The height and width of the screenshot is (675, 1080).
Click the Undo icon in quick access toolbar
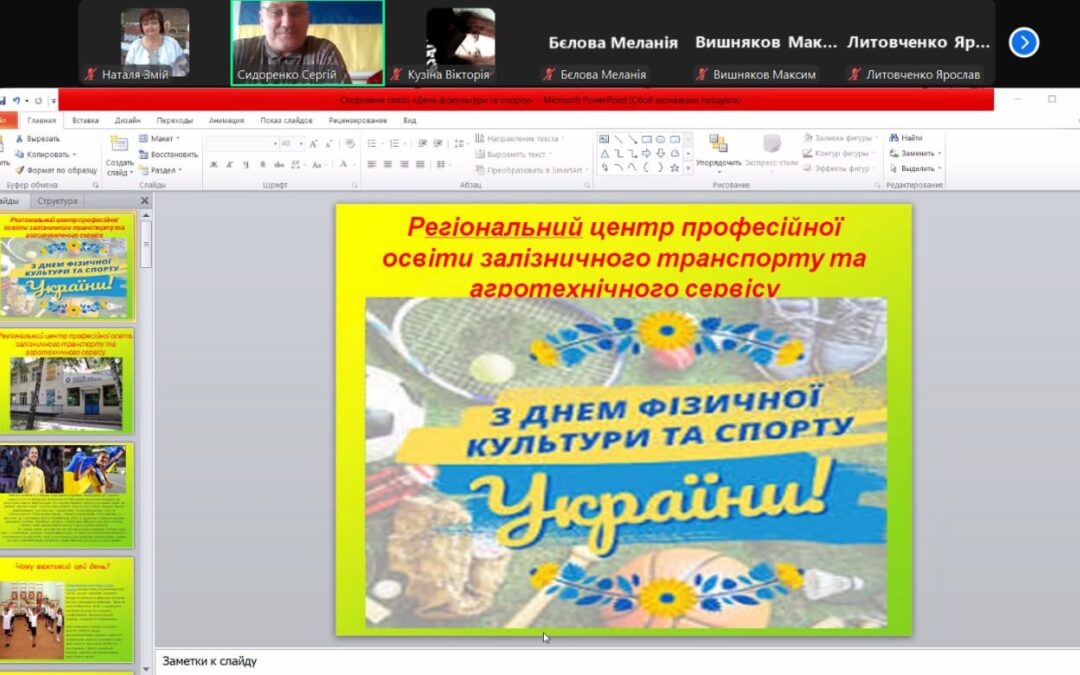point(16,100)
